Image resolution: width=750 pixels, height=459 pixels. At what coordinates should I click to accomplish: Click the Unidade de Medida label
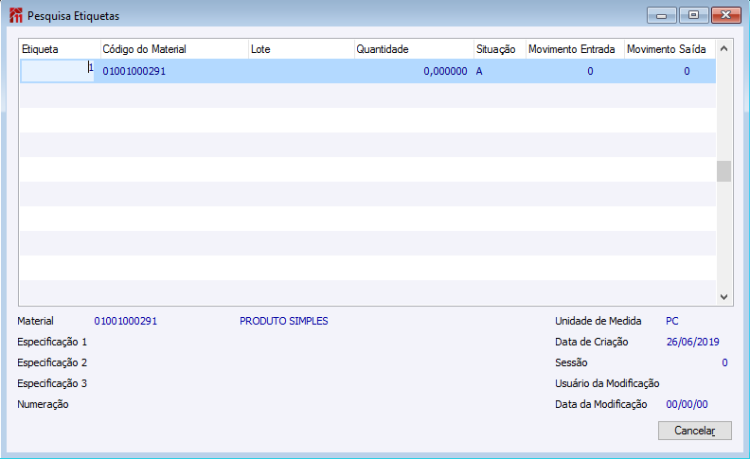click(598, 321)
